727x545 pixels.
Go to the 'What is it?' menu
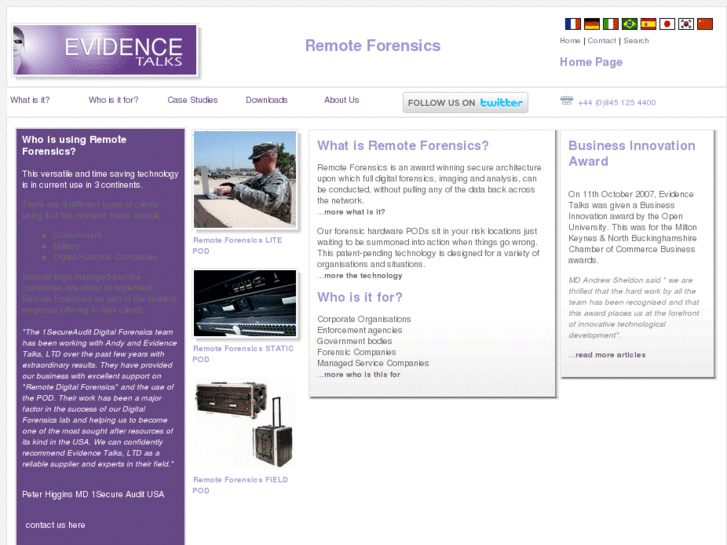(30, 100)
